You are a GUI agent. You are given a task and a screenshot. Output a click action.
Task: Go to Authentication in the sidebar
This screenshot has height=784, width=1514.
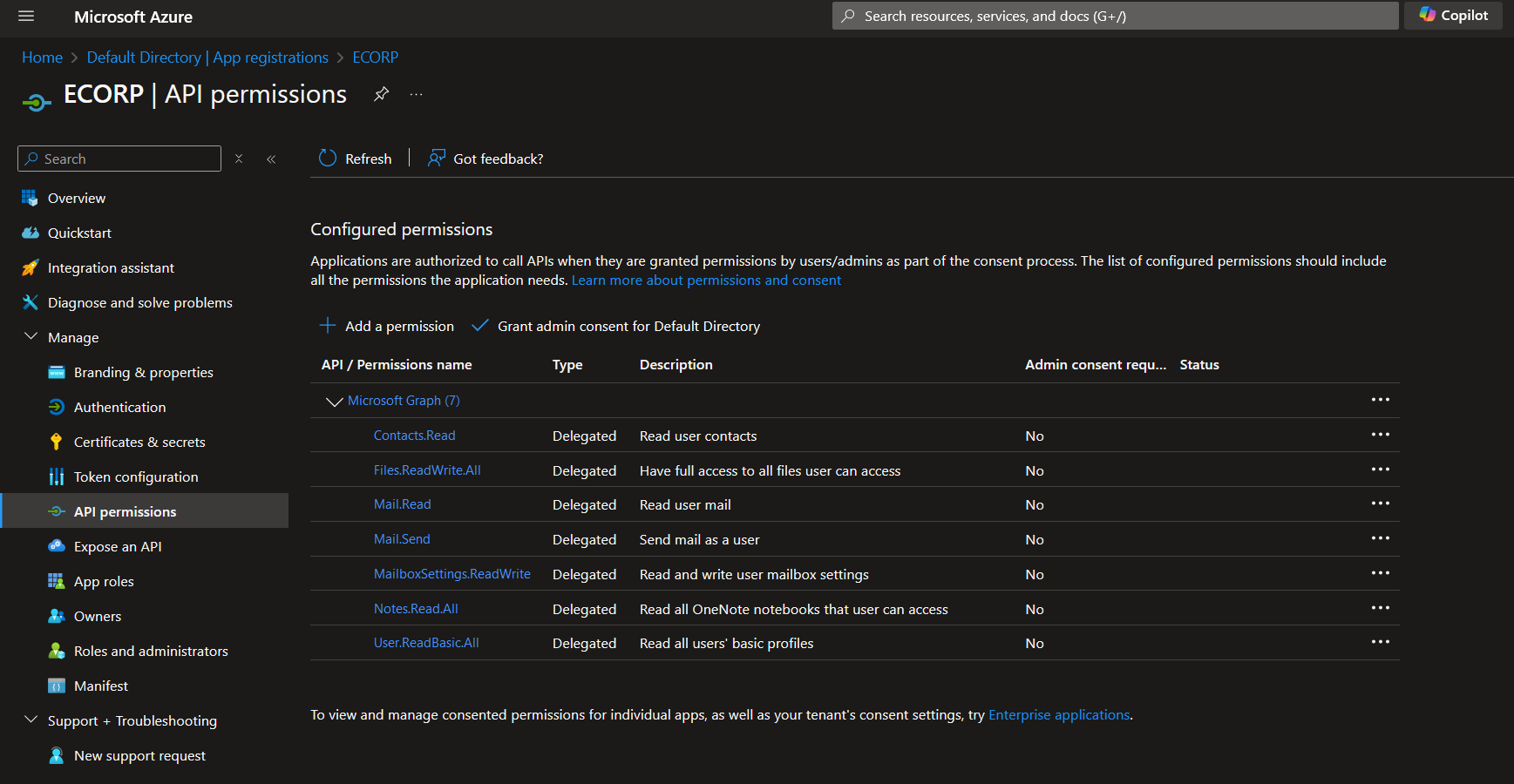coord(119,407)
